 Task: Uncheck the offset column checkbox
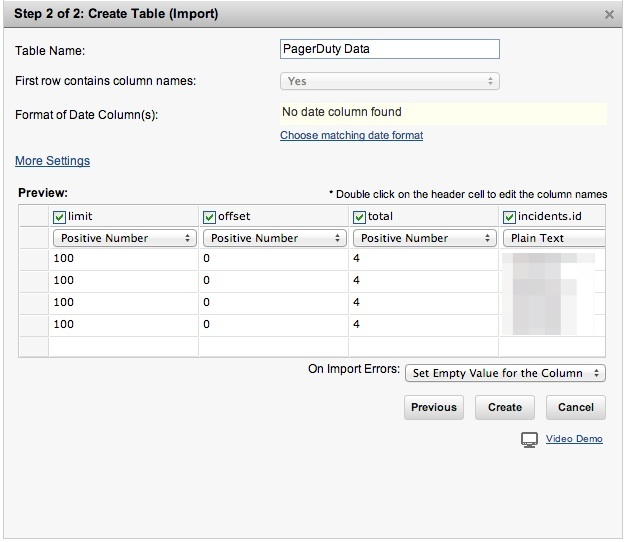pos(209,217)
